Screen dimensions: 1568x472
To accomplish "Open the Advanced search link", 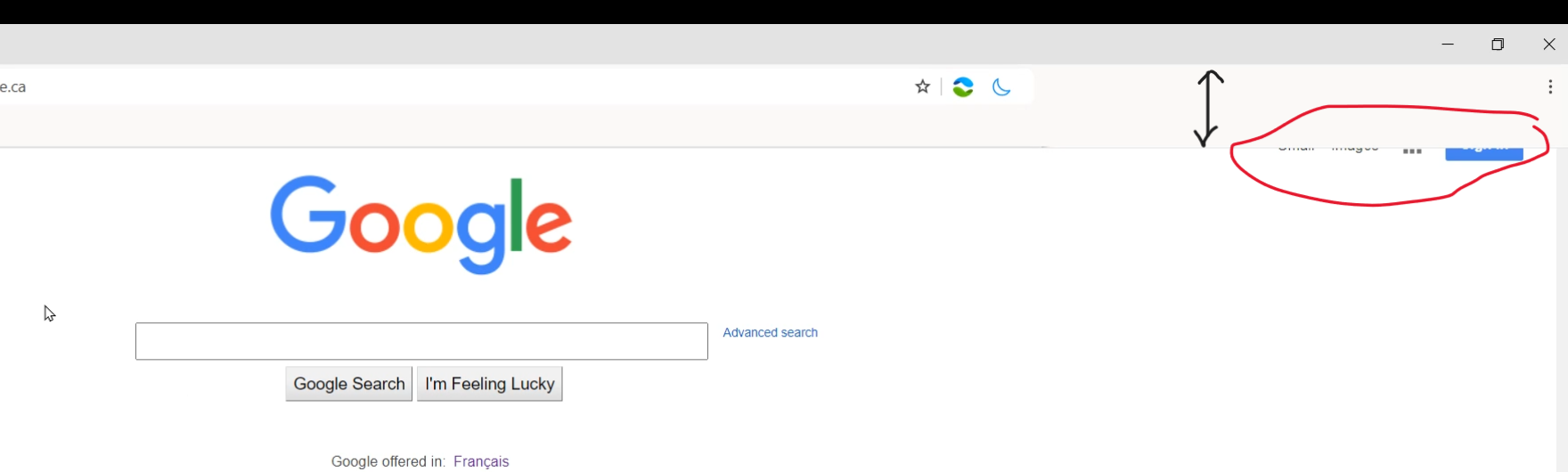I will pos(770,332).
